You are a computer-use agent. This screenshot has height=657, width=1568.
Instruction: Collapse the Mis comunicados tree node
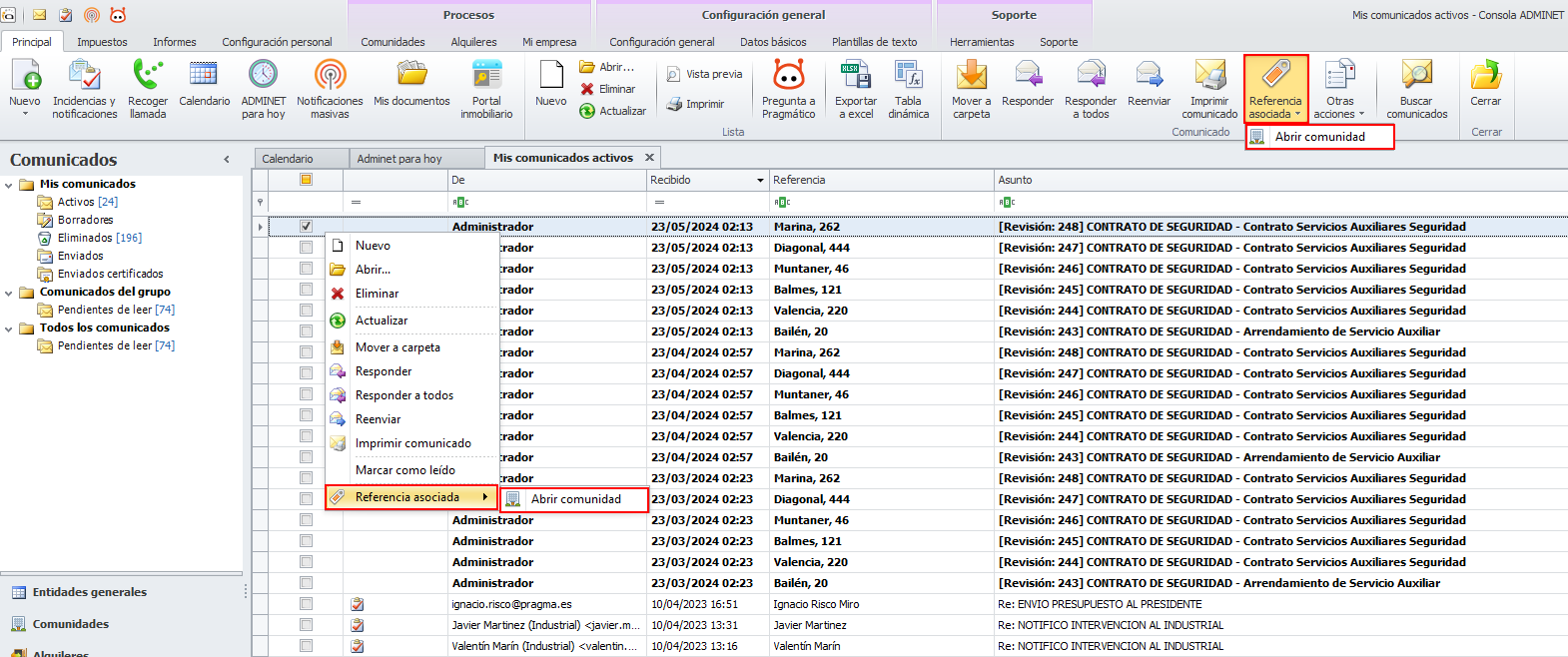click(x=9, y=185)
